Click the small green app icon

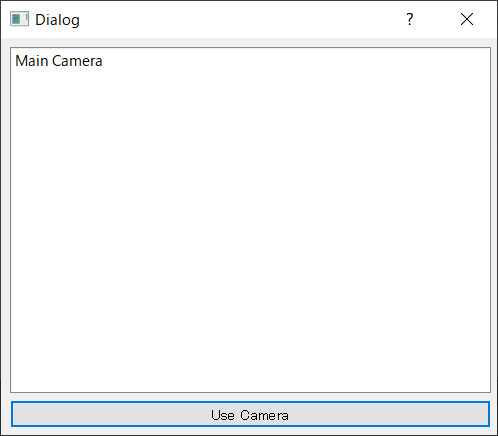pos(19,19)
